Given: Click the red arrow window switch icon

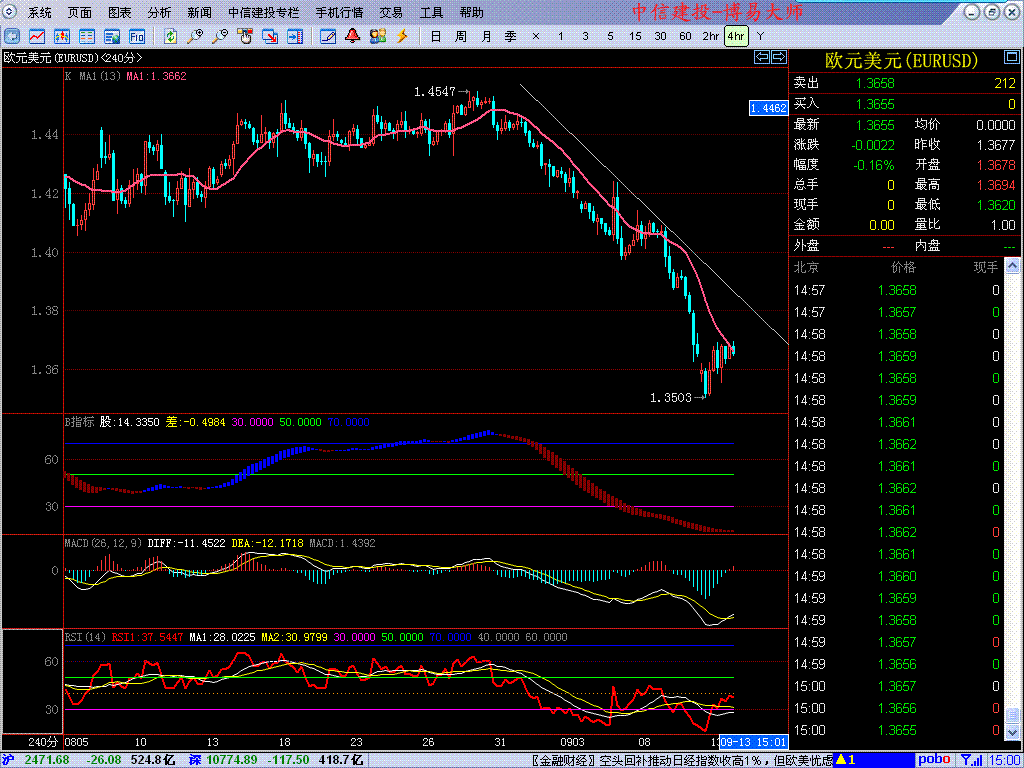Looking at the screenshot, I should [x=270, y=36].
